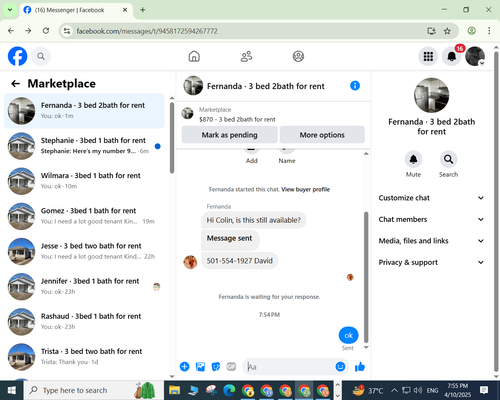
Task: Go back from Marketplace chats list
Action: [15, 83]
